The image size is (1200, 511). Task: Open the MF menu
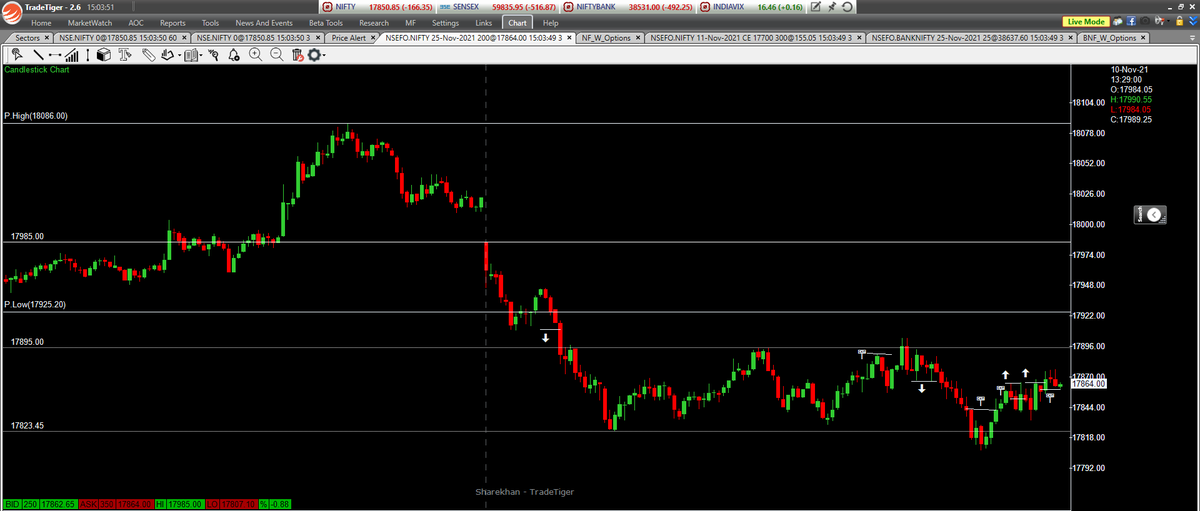pos(410,22)
